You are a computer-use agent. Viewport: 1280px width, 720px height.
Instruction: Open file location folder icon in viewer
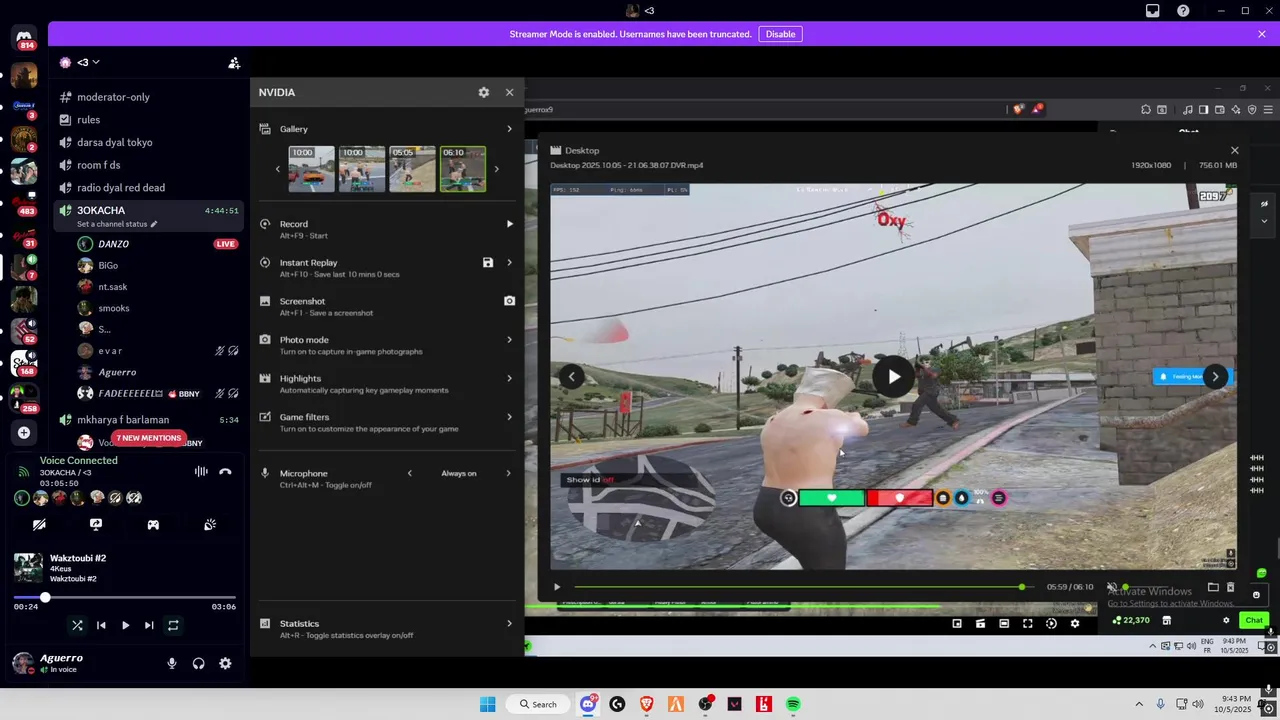(x=1213, y=587)
